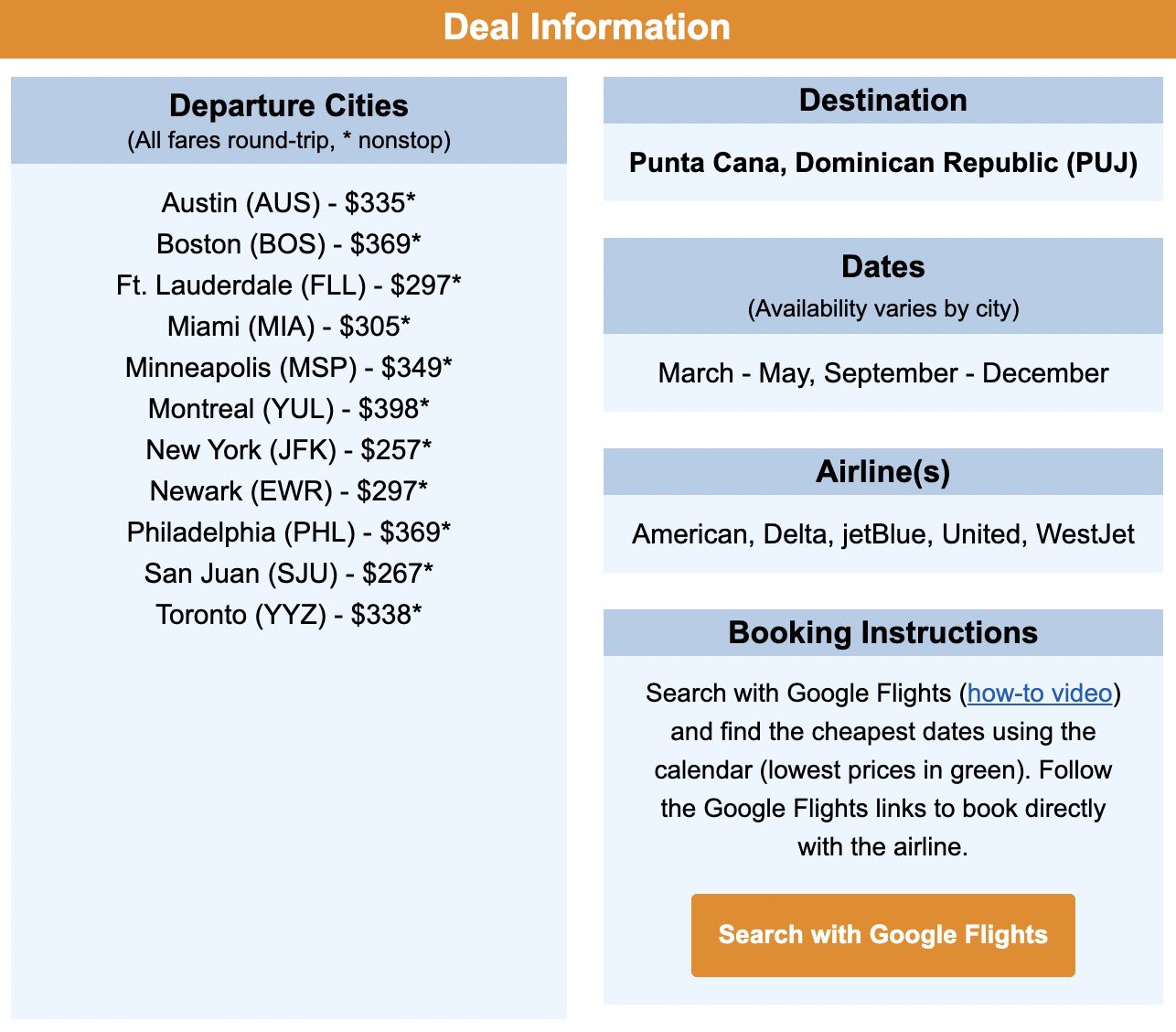Click the March - May date range text
Screen dimensions: 1176x1032
[882, 373]
